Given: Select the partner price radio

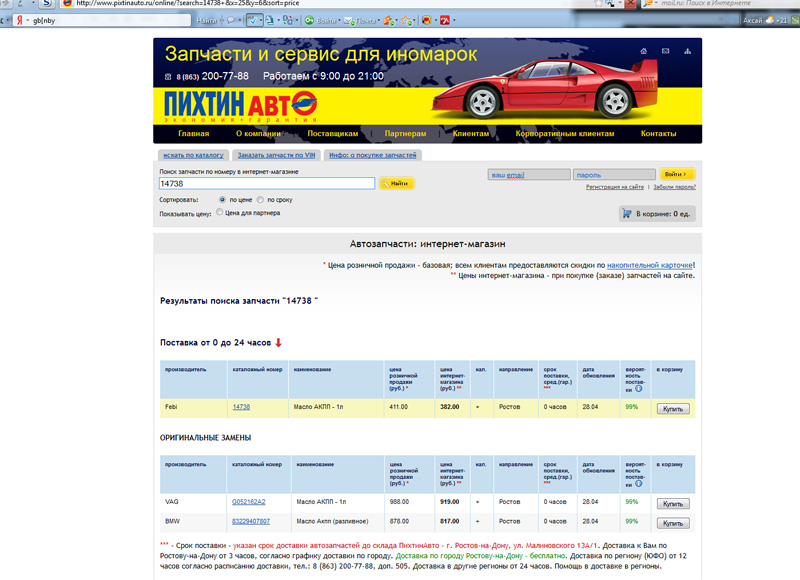Looking at the screenshot, I should coord(219,212).
